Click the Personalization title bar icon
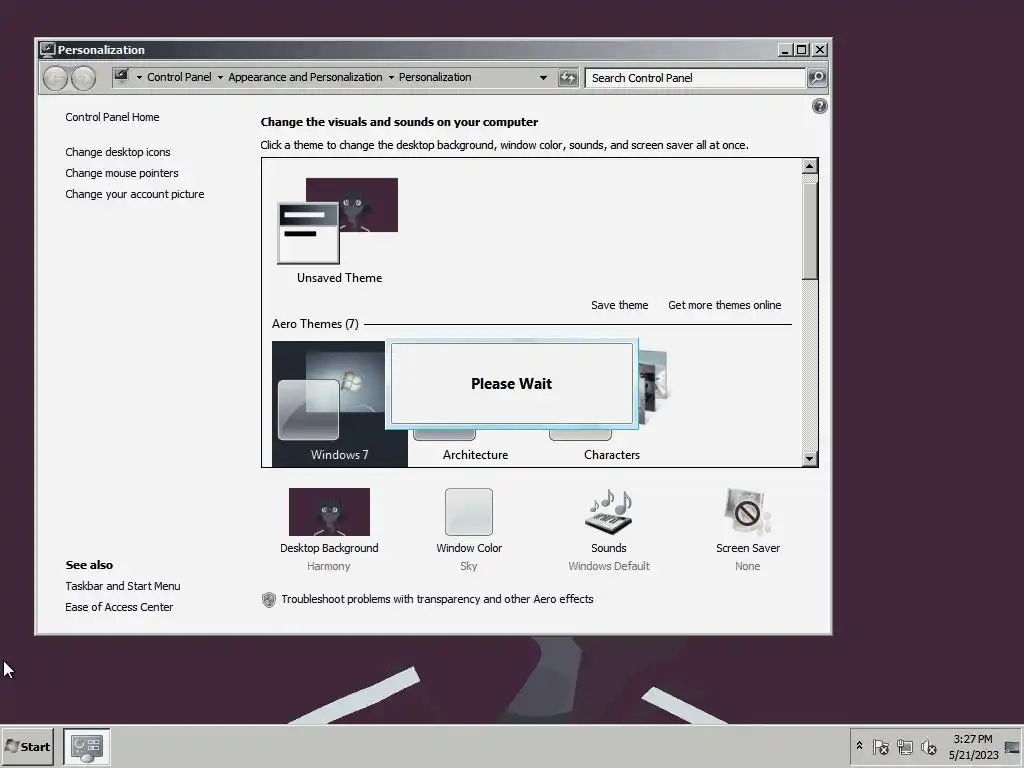1024x768 pixels. pyautogui.click(x=47, y=50)
